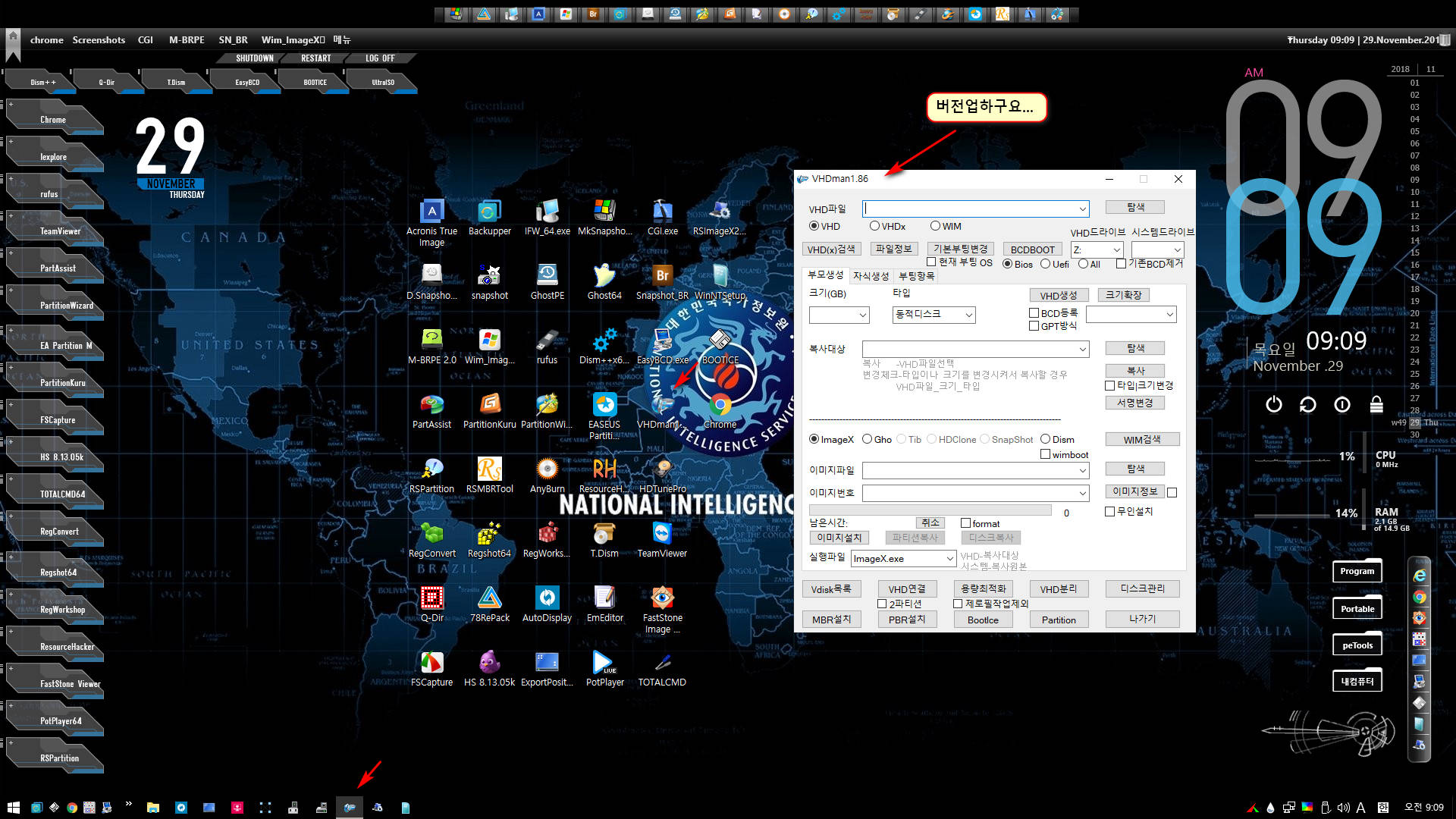1456x819 pixels.
Task: Expand the 복사대상 dropdown
Action: pos(1082,349)
